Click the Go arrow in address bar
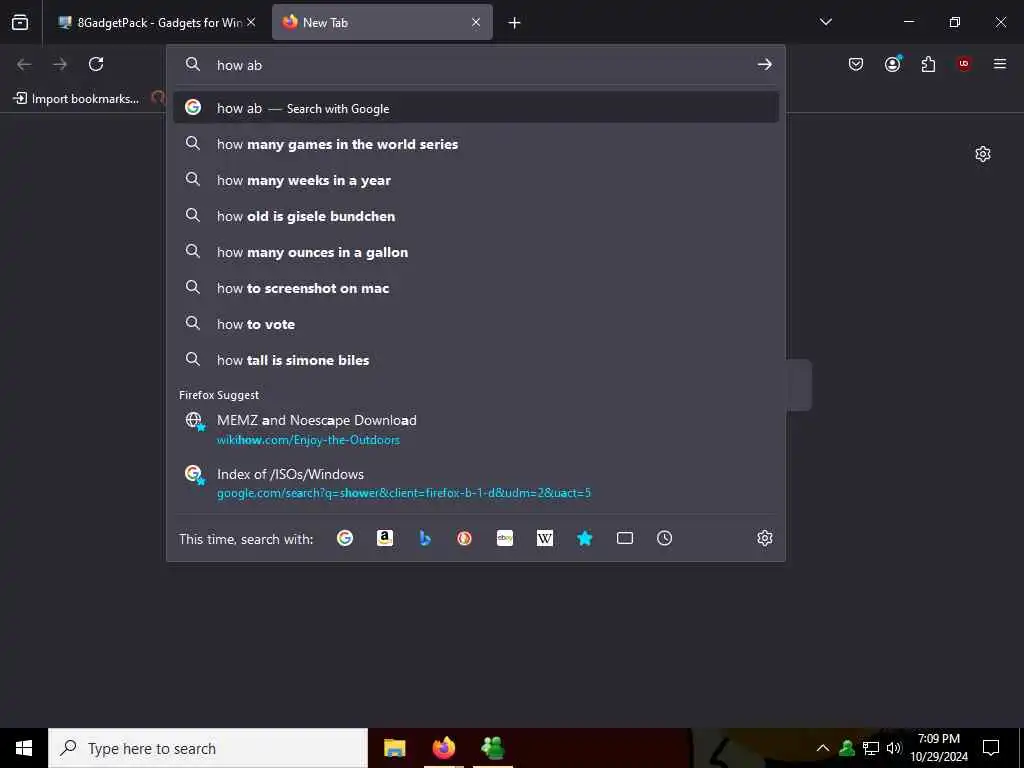 pos(765,64)
